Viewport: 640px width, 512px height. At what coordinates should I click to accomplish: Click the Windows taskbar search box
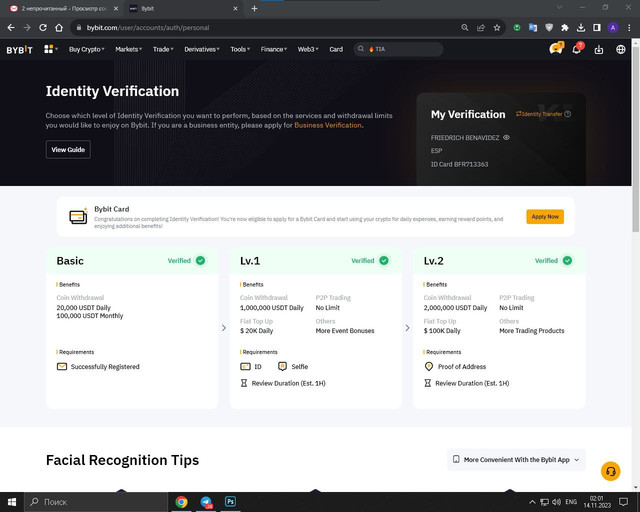coord(96,502)
